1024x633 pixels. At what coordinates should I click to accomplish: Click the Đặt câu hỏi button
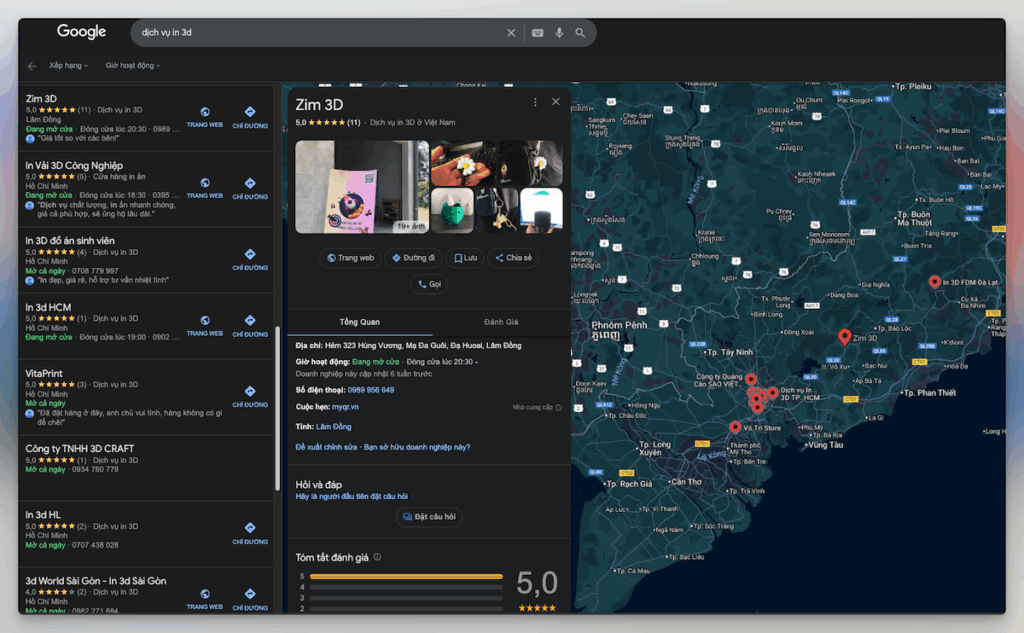coord(430,517)
